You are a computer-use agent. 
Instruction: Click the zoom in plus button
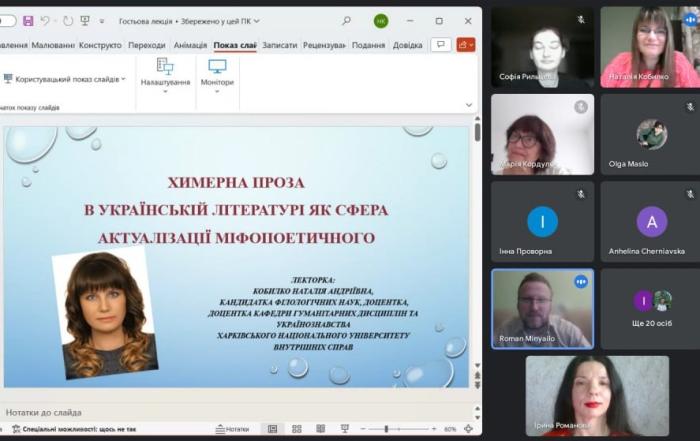pos(434,429)
